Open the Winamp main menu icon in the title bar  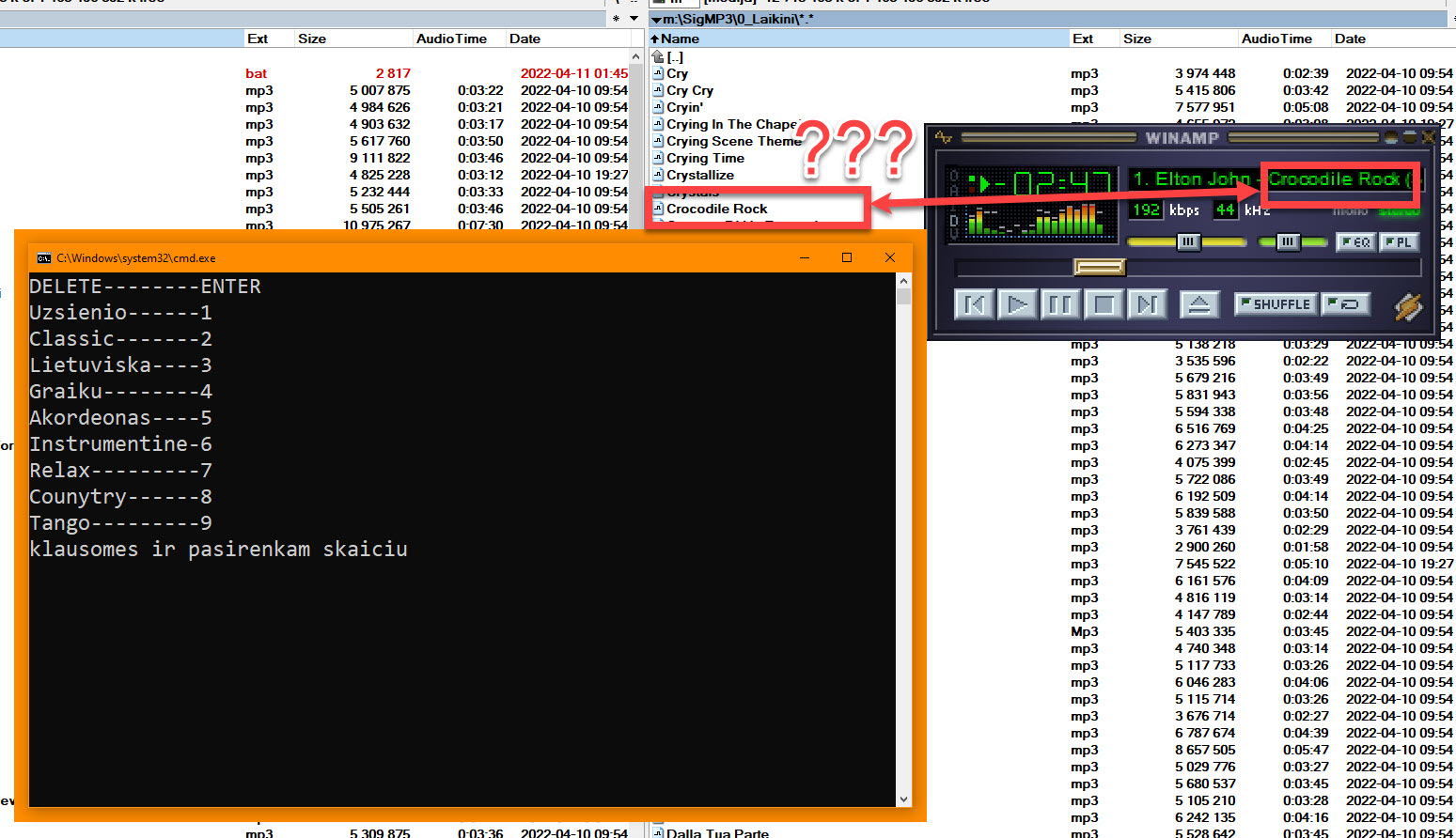[x=944, y=138]
